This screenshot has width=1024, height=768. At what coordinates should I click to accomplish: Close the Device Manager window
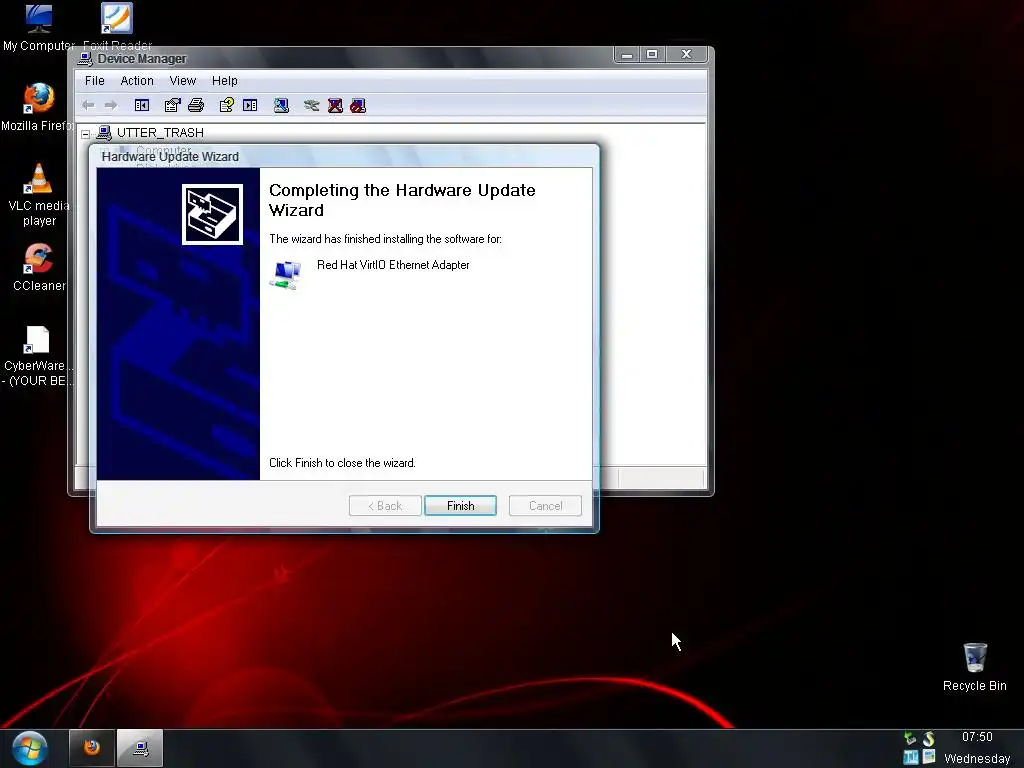click(x=686, y=55)
